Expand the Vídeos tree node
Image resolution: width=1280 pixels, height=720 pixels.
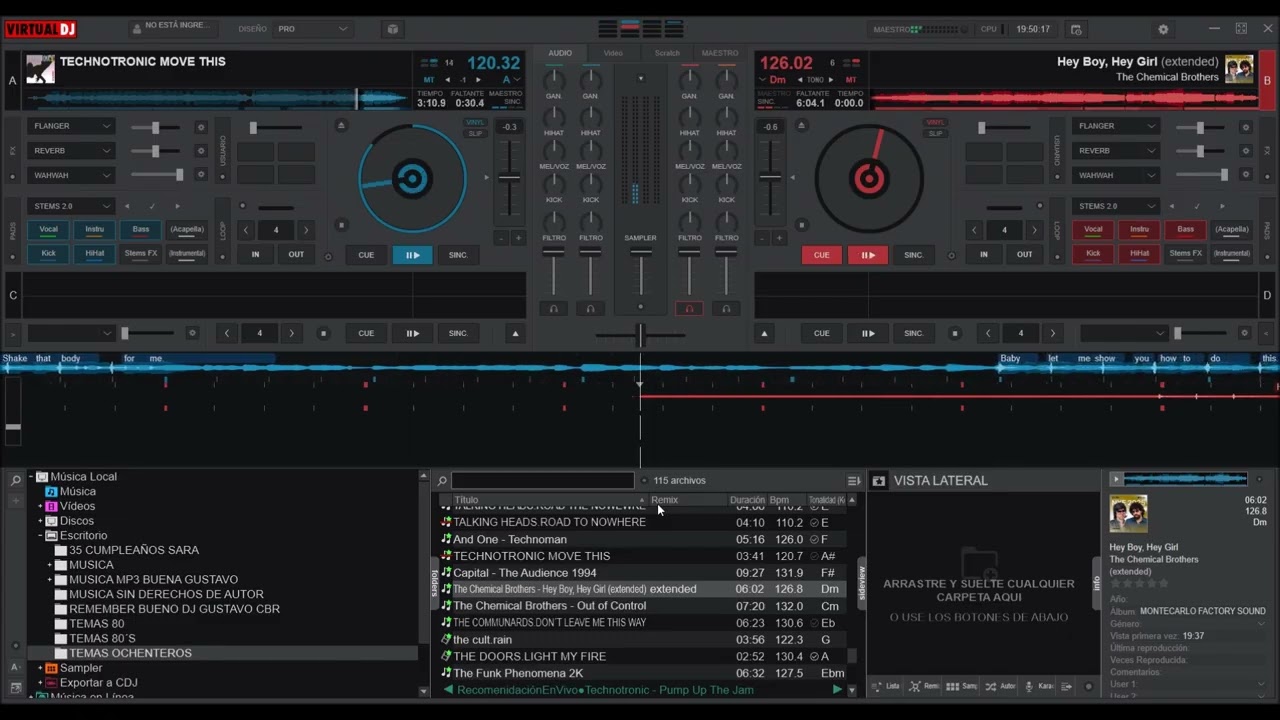coord(40,506)
